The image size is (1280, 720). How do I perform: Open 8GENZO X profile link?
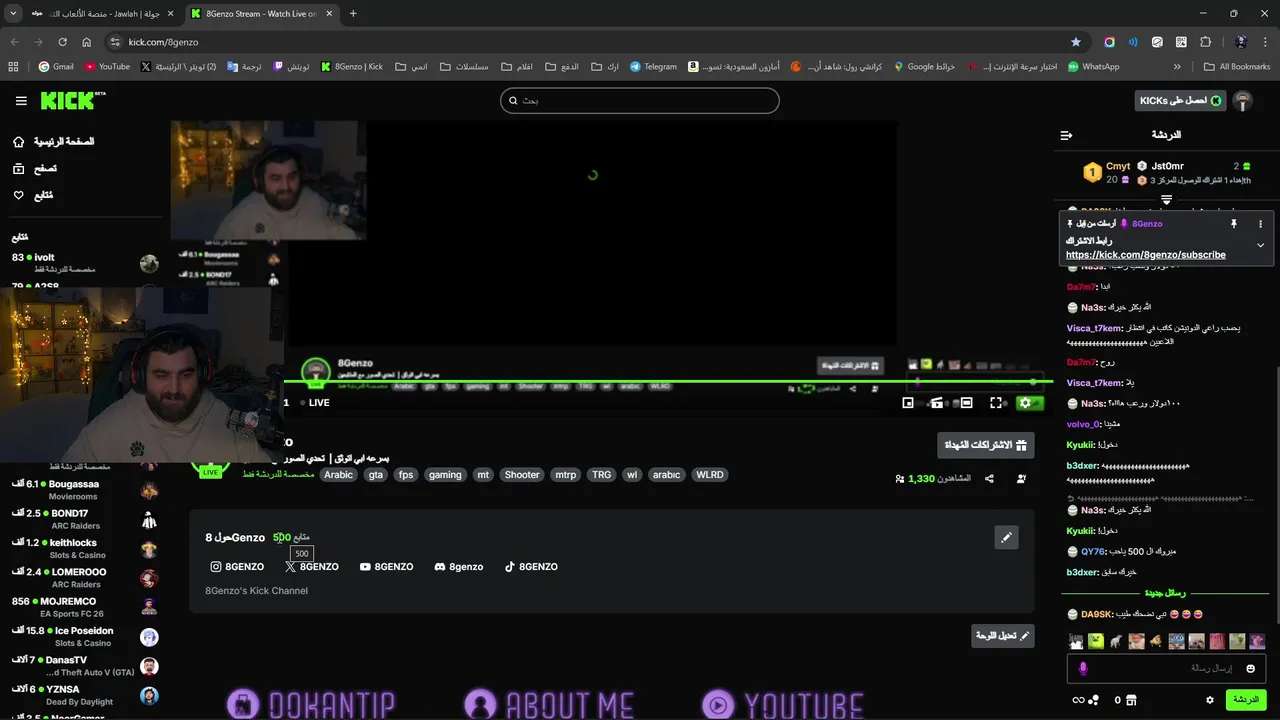point(312,567)
